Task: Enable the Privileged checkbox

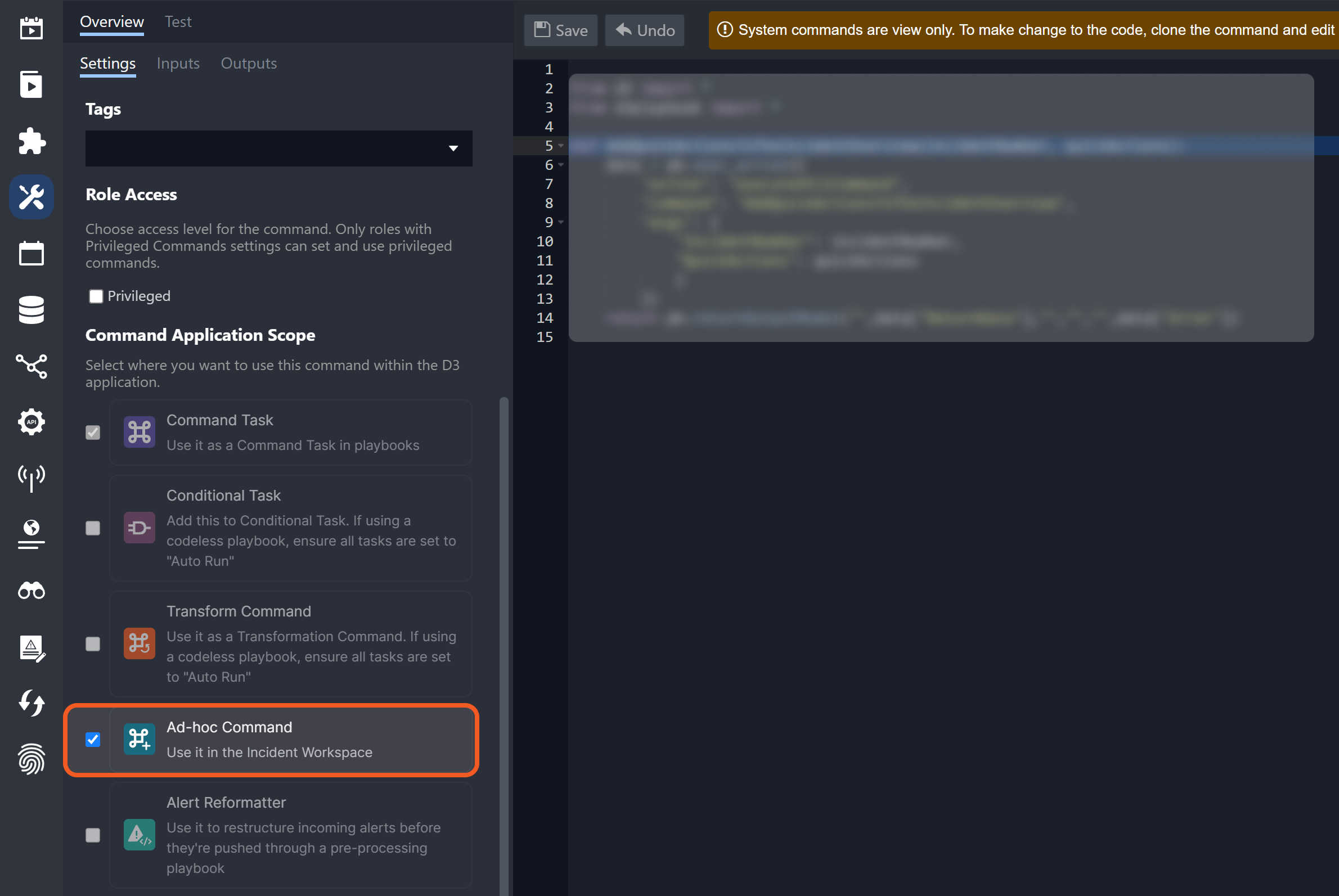Action: pyautogui.click(x=95, y=296)
